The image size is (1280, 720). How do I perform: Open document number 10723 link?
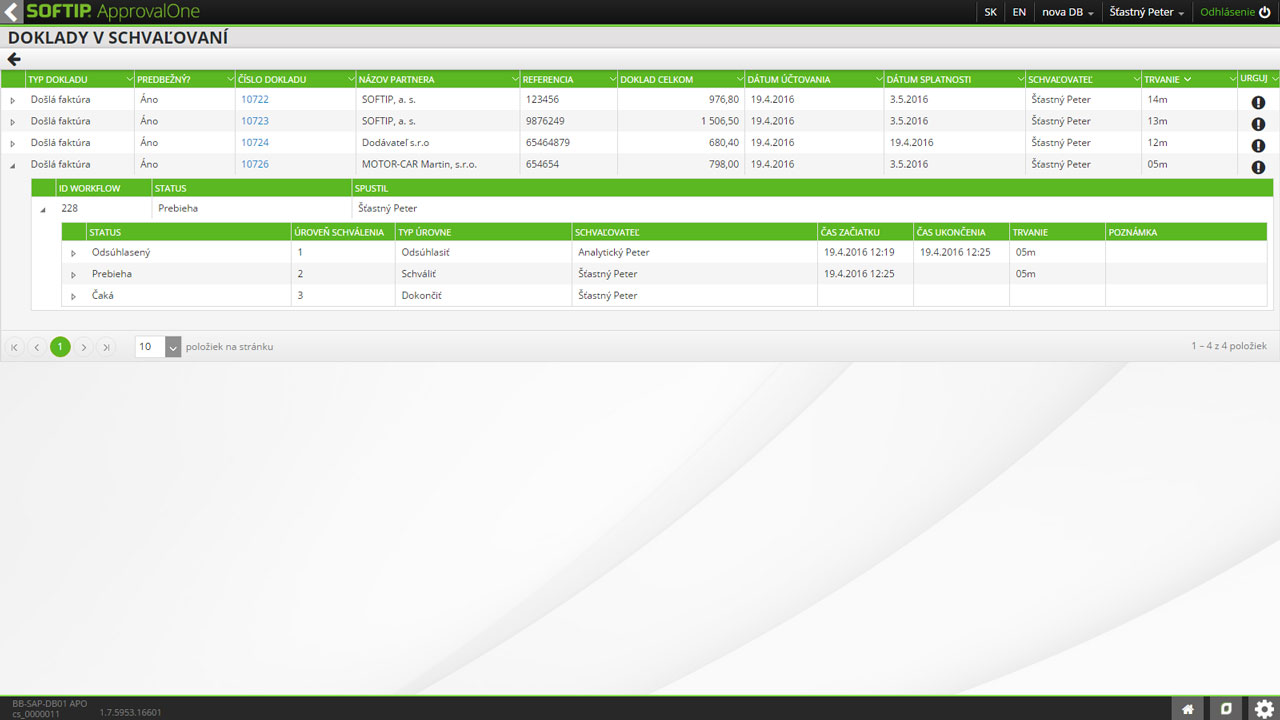point(255,121)
